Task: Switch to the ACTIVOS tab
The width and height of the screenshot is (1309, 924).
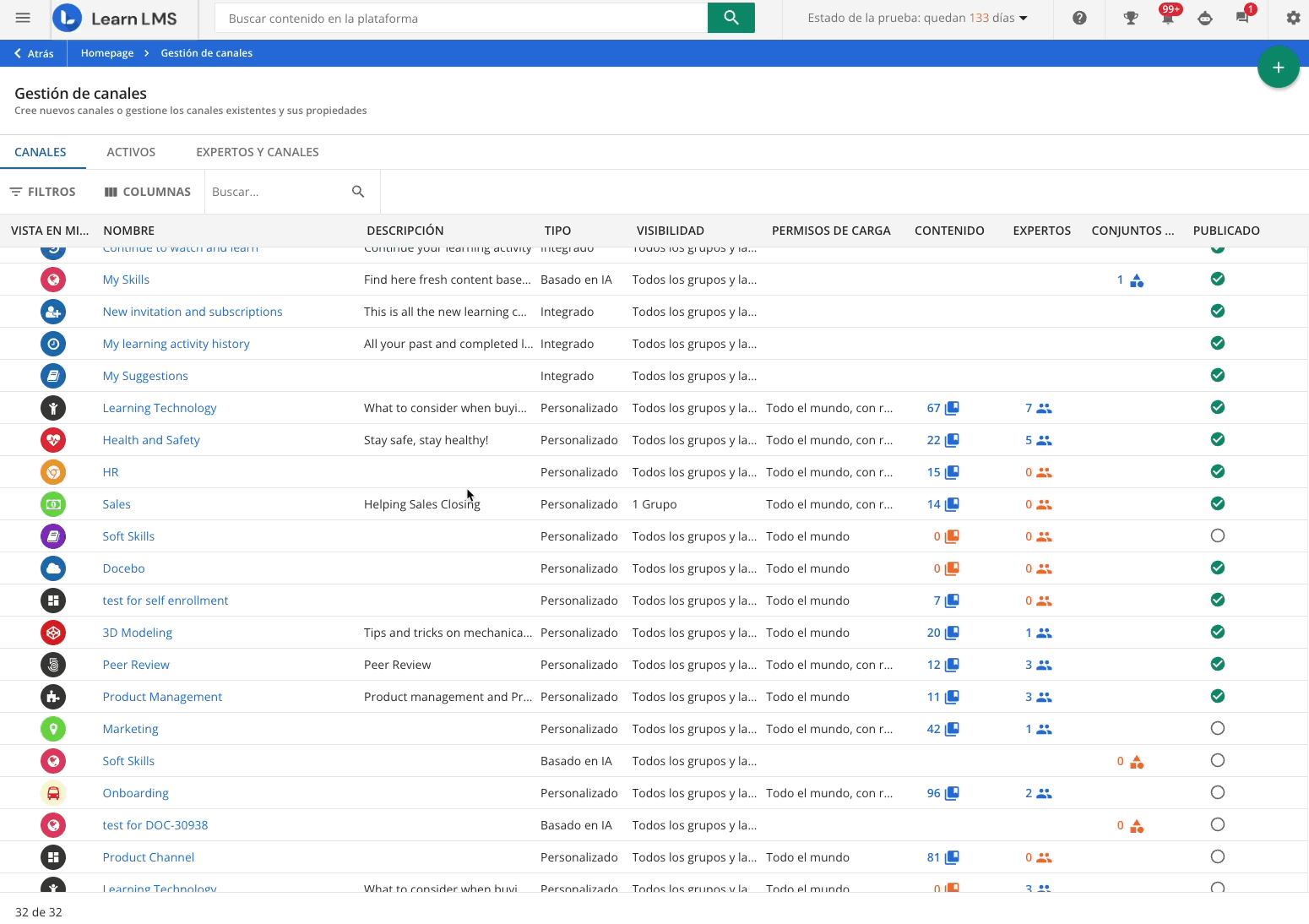Action: click(131, 152)
